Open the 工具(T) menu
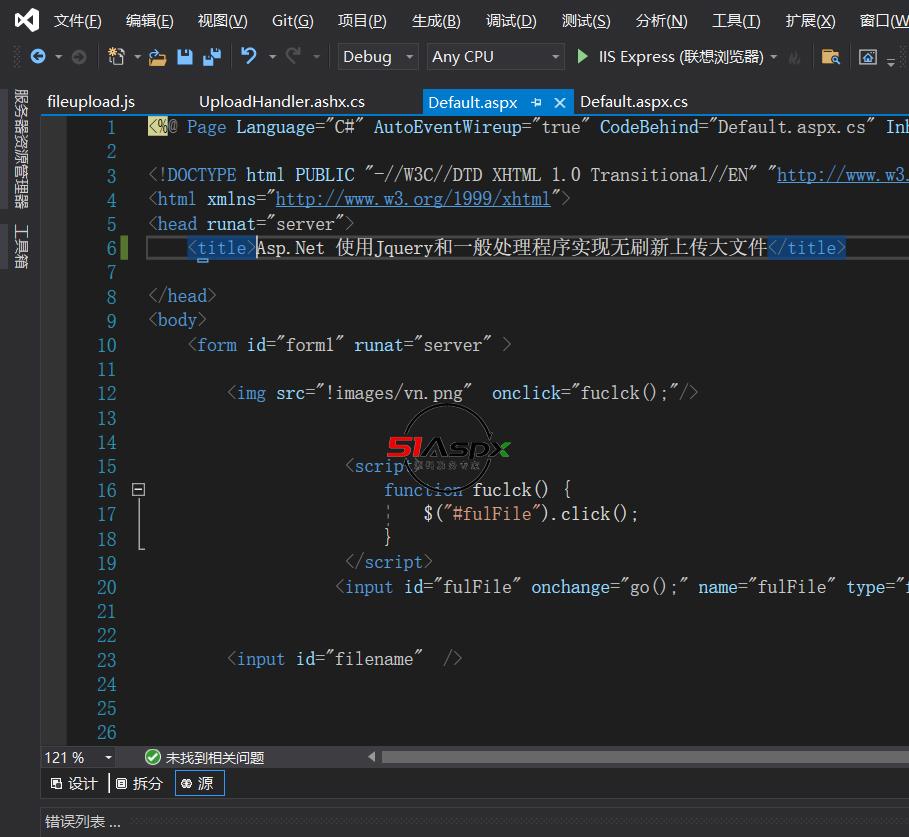Image resolution: width=909 pixels, height=837 pixels. pyautogui.click(x=736, y=21)
